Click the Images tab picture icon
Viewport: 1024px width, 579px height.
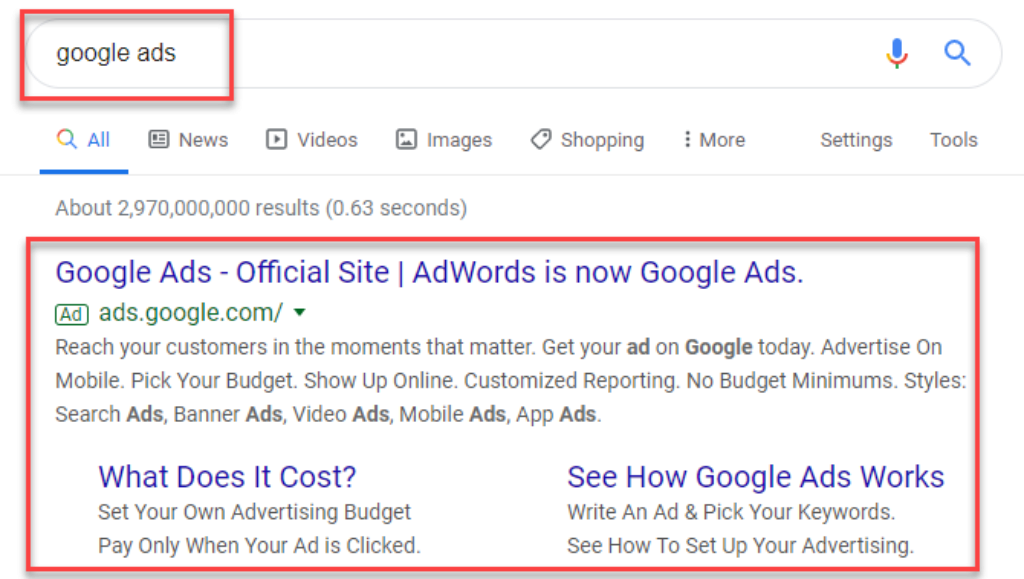406,140
